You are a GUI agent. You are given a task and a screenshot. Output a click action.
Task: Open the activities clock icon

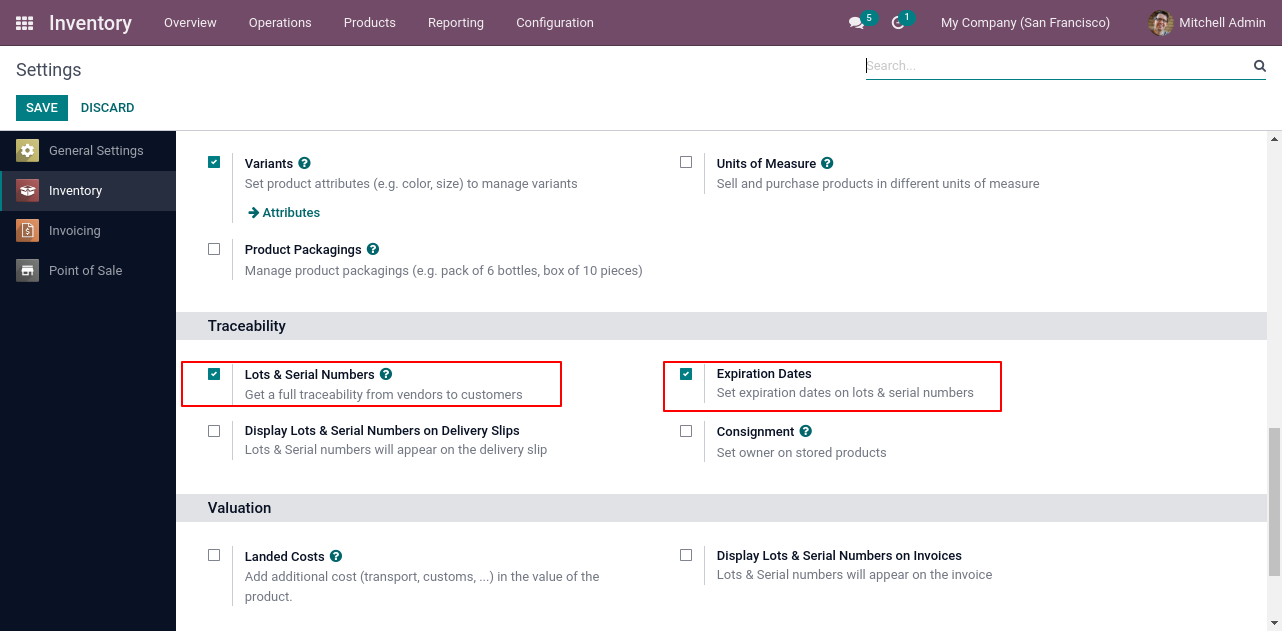pos(898,23)
